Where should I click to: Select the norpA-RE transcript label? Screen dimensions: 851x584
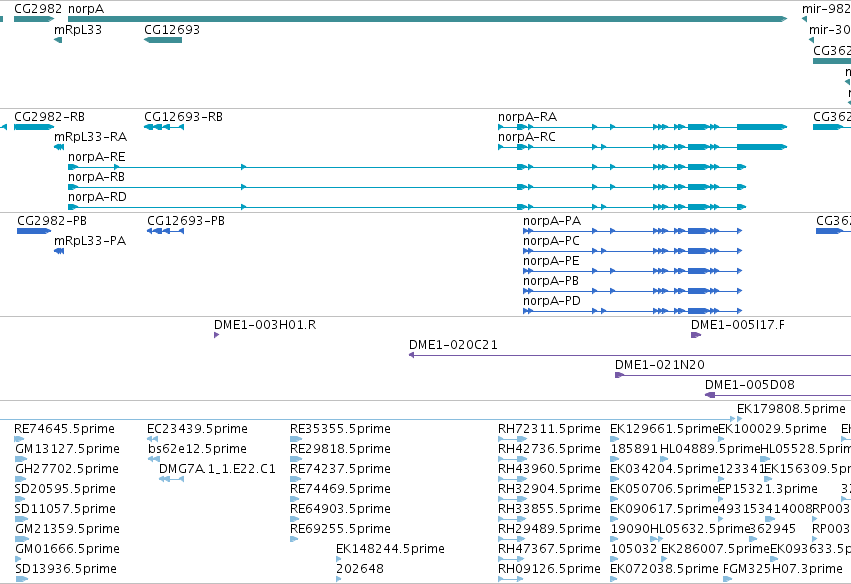(x=97, y=157)
